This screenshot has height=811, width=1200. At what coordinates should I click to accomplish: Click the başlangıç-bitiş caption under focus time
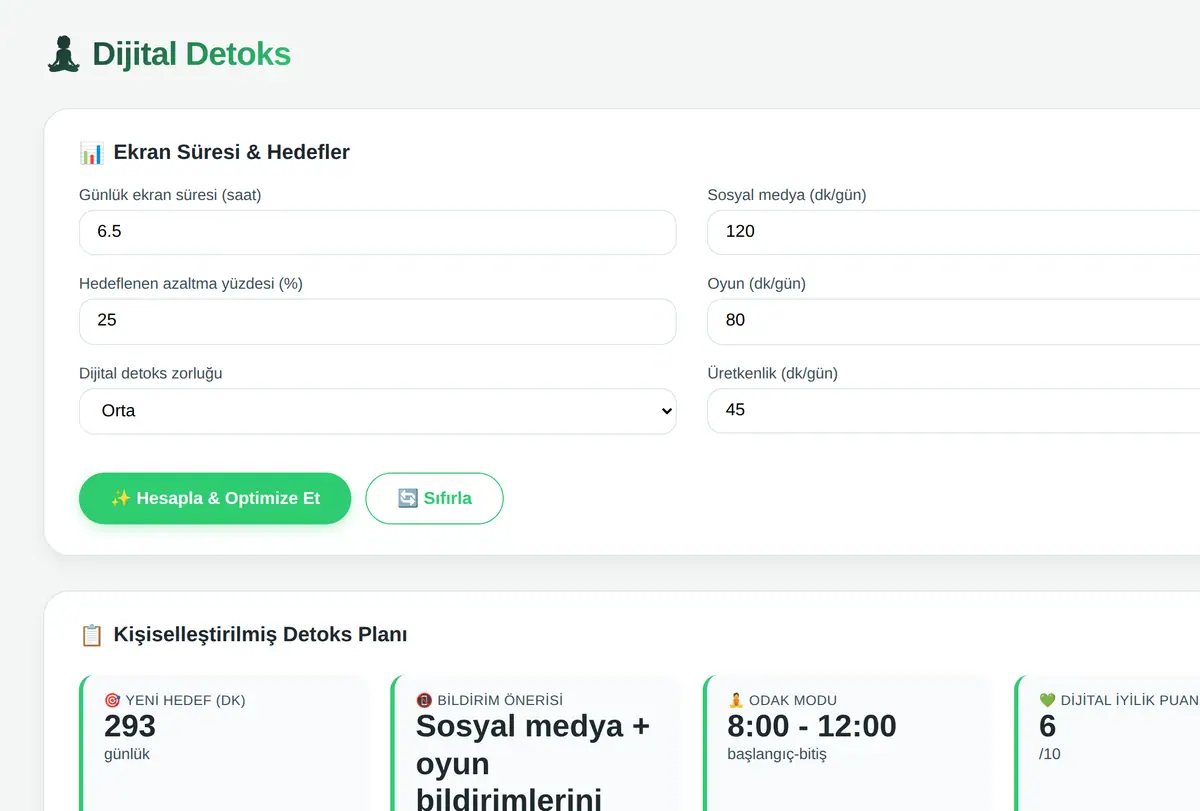pos(777,754)
